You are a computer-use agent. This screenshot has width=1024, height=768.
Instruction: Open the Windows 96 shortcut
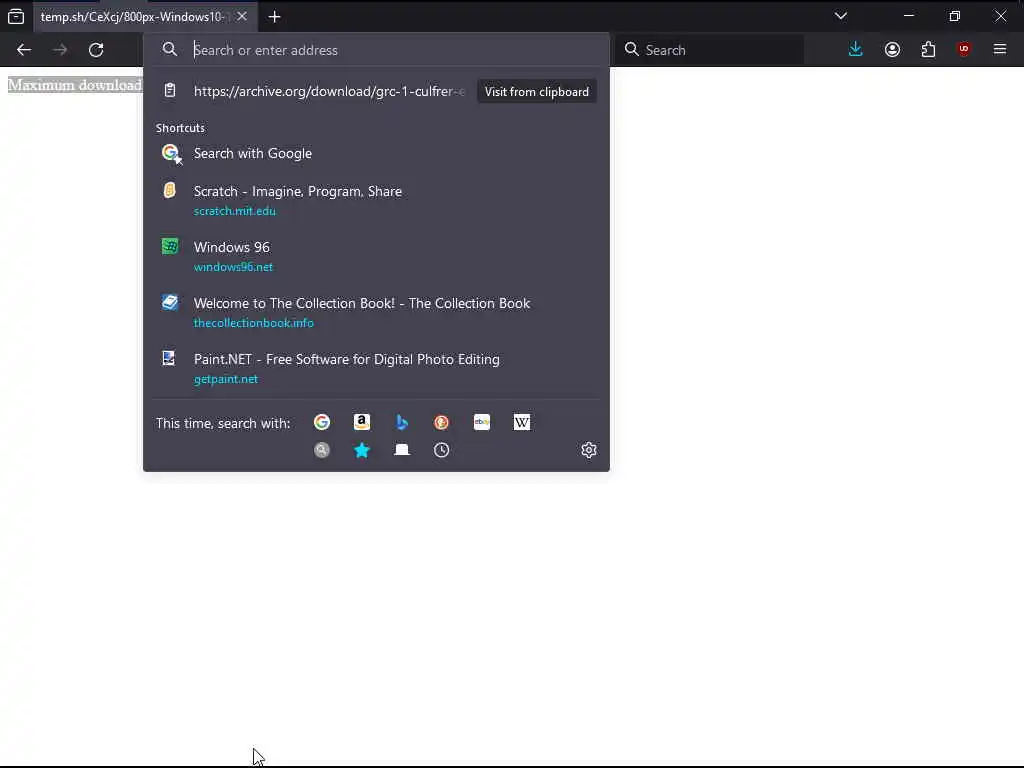pos(376,257)
